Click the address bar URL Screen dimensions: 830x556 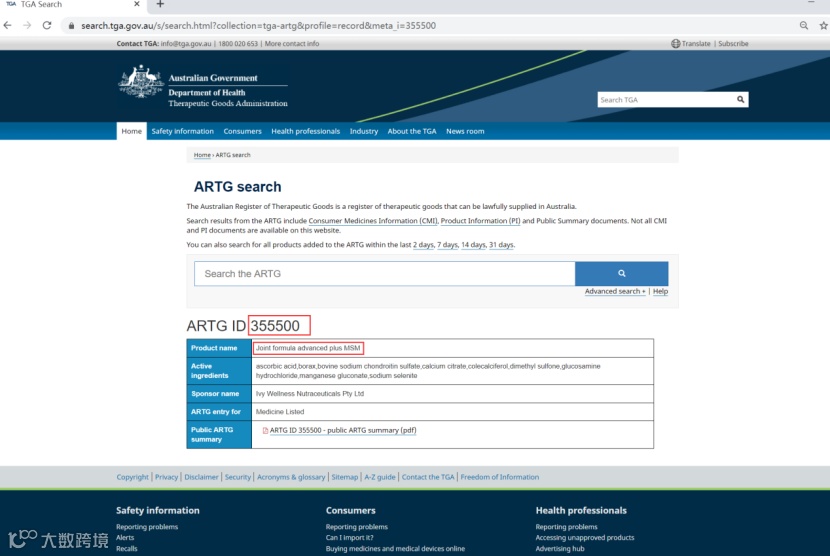(x=258, y=25)
